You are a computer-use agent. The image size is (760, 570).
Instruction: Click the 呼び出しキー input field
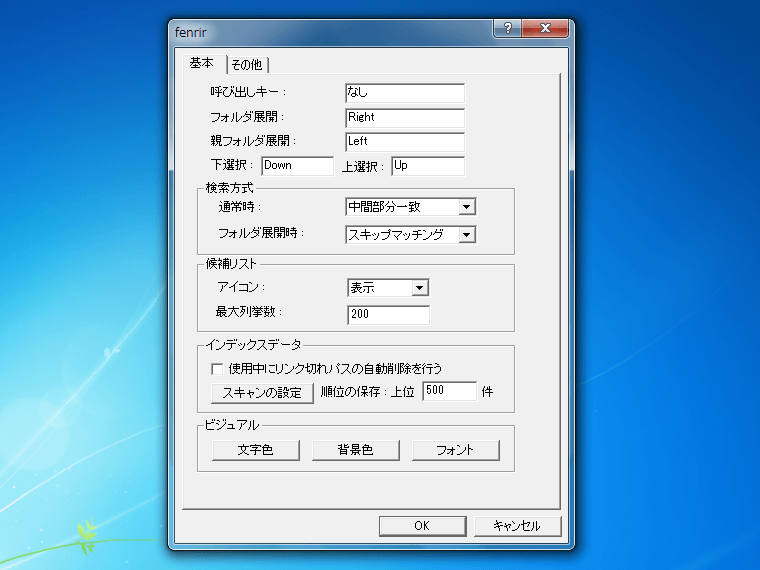click(x=405, y=93)
